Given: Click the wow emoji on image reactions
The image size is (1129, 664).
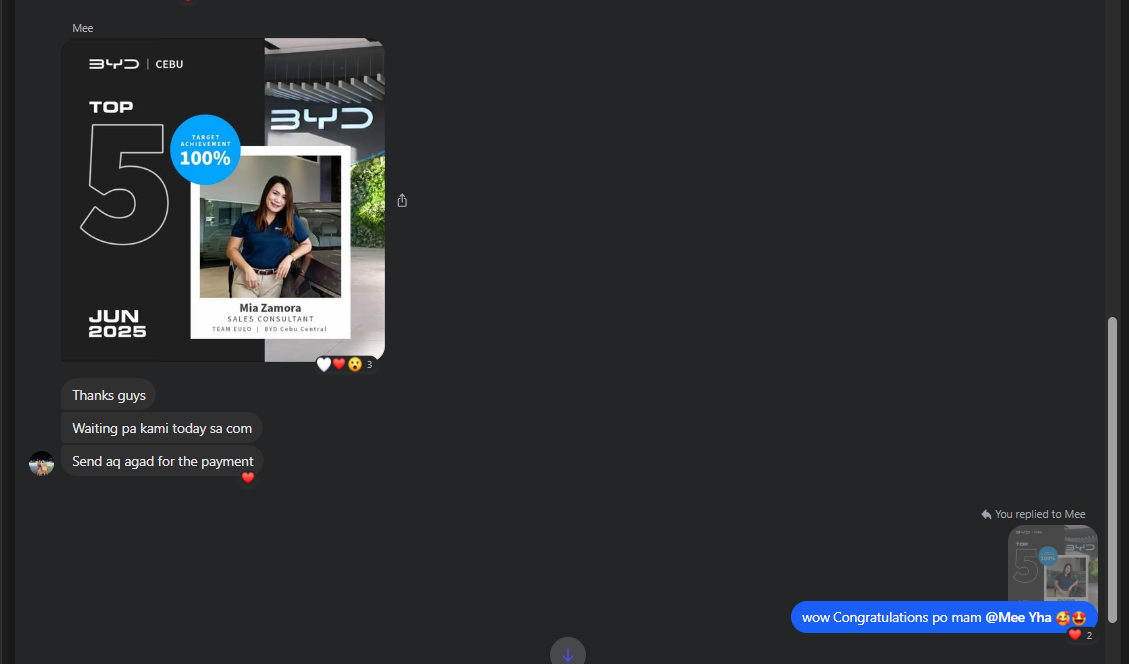Looking at the screenshot, I should click(x=354, y=365).
